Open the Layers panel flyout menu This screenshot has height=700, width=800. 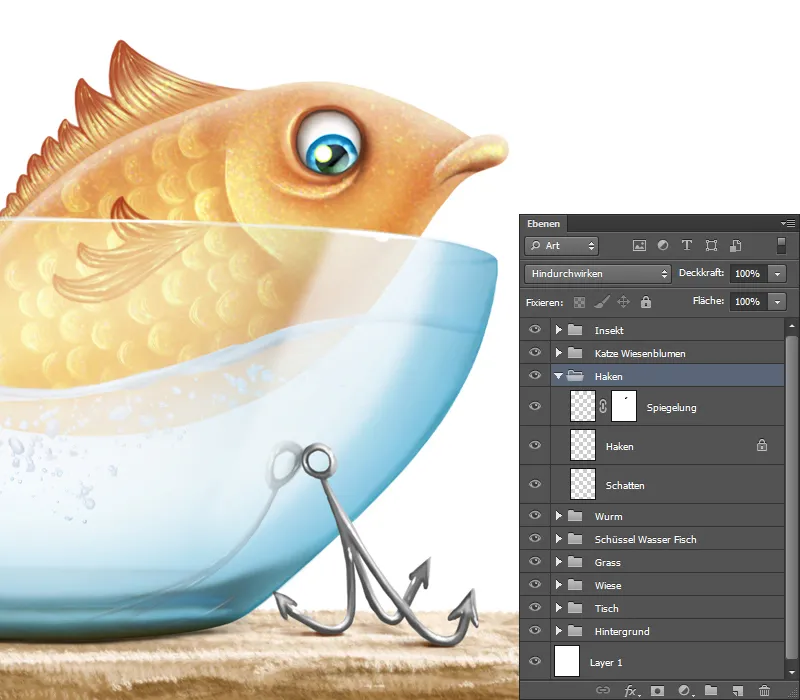point(789,223)
